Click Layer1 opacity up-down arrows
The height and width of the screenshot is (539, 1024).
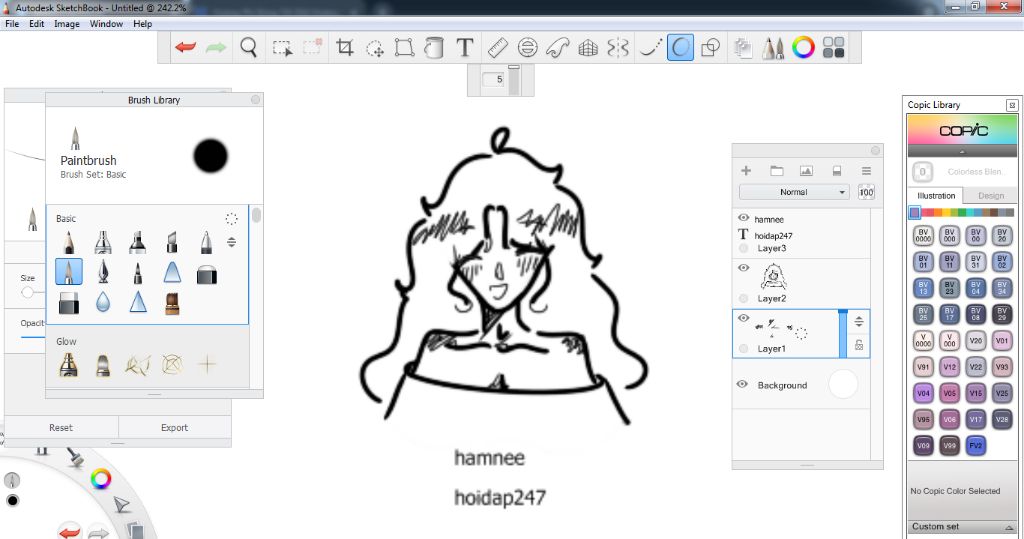coord(859,321)
